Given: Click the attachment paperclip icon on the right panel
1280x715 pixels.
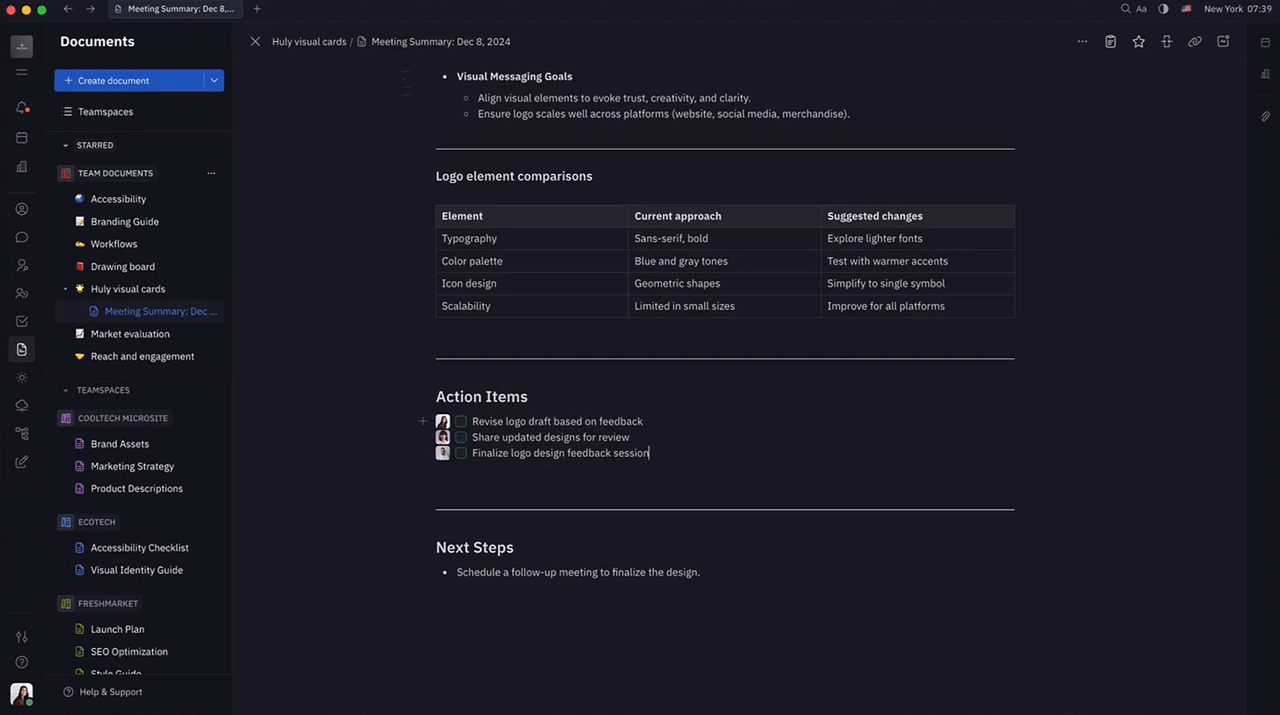Looking at the screenshot, I should [x=1265, y=117].
